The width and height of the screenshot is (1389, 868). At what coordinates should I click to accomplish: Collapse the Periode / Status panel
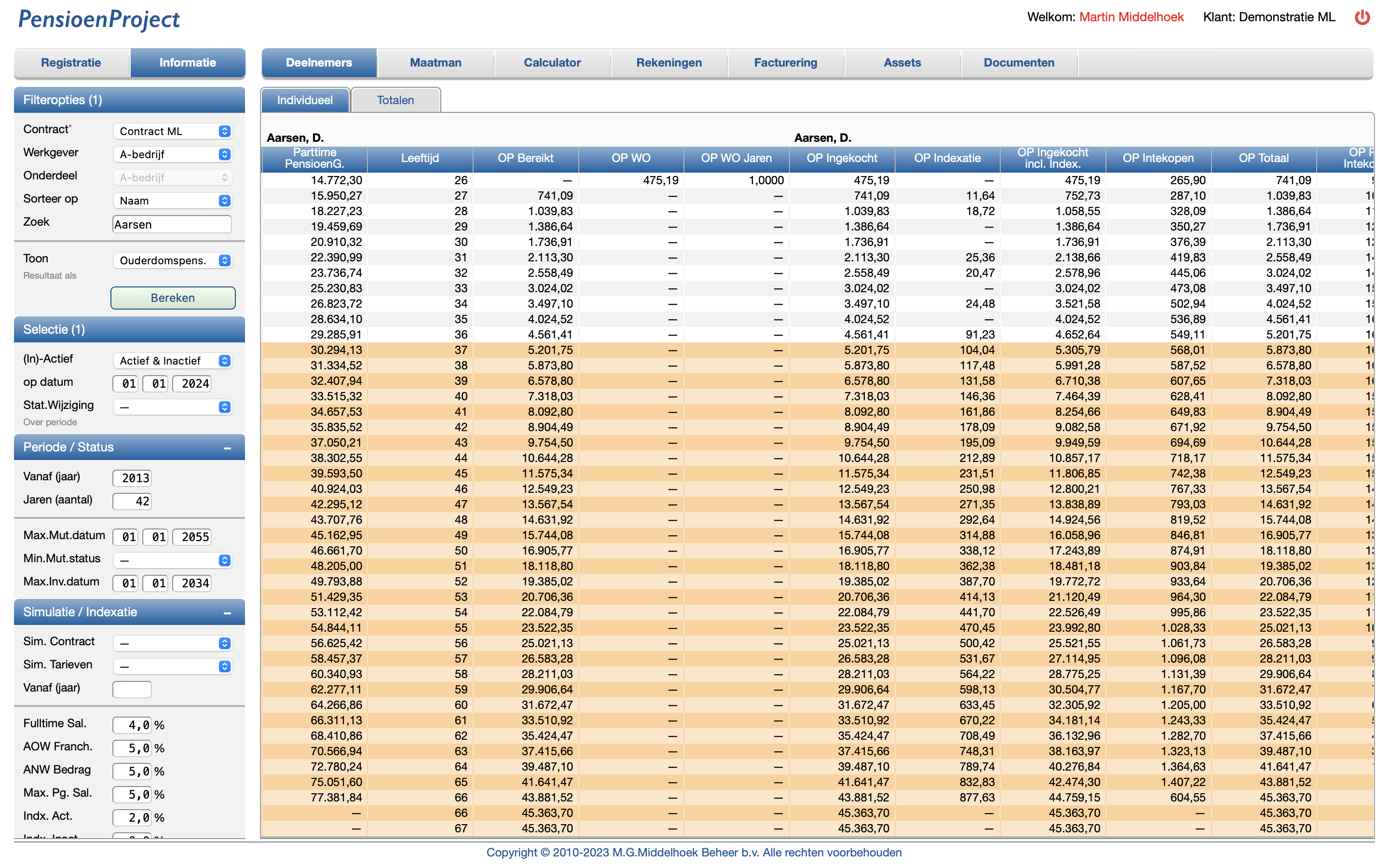pos(227,448)
